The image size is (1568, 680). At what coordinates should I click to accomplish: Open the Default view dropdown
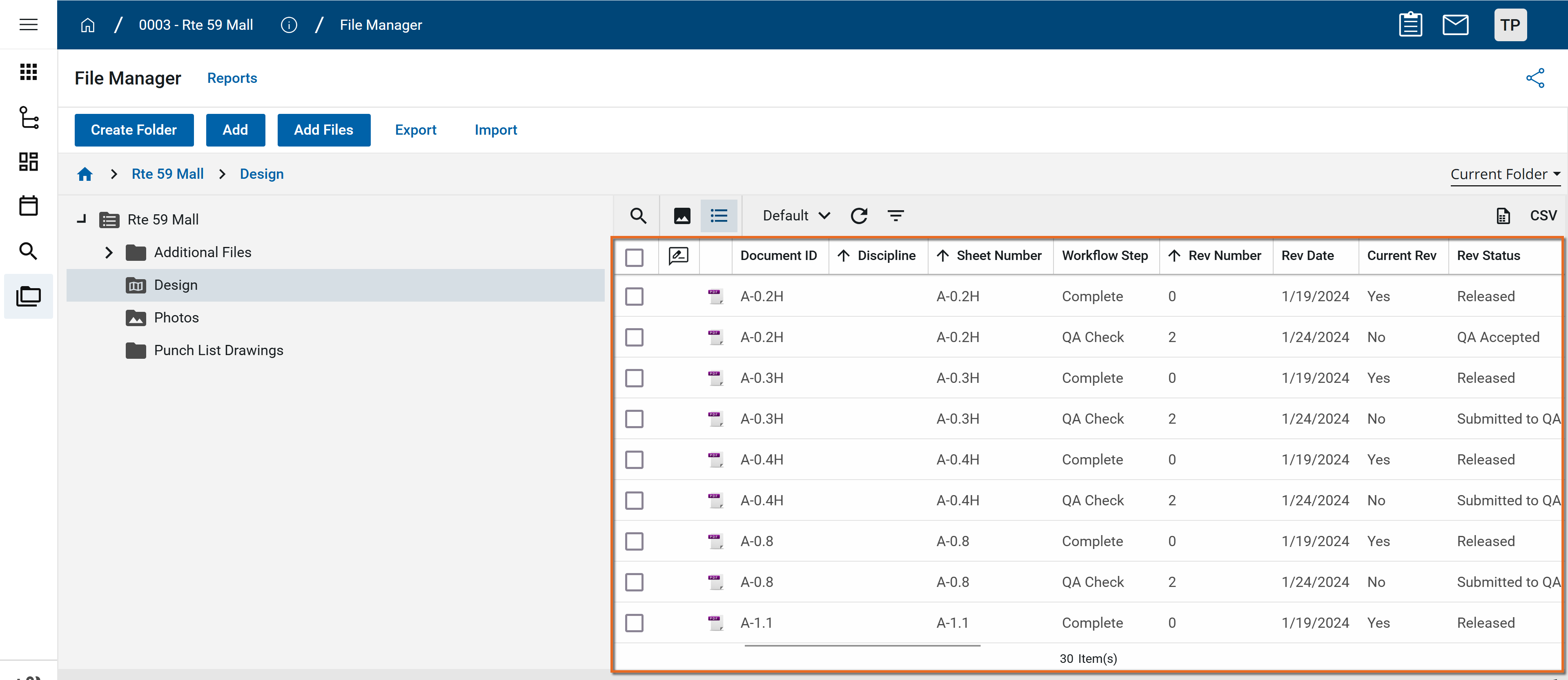(795, 216)
